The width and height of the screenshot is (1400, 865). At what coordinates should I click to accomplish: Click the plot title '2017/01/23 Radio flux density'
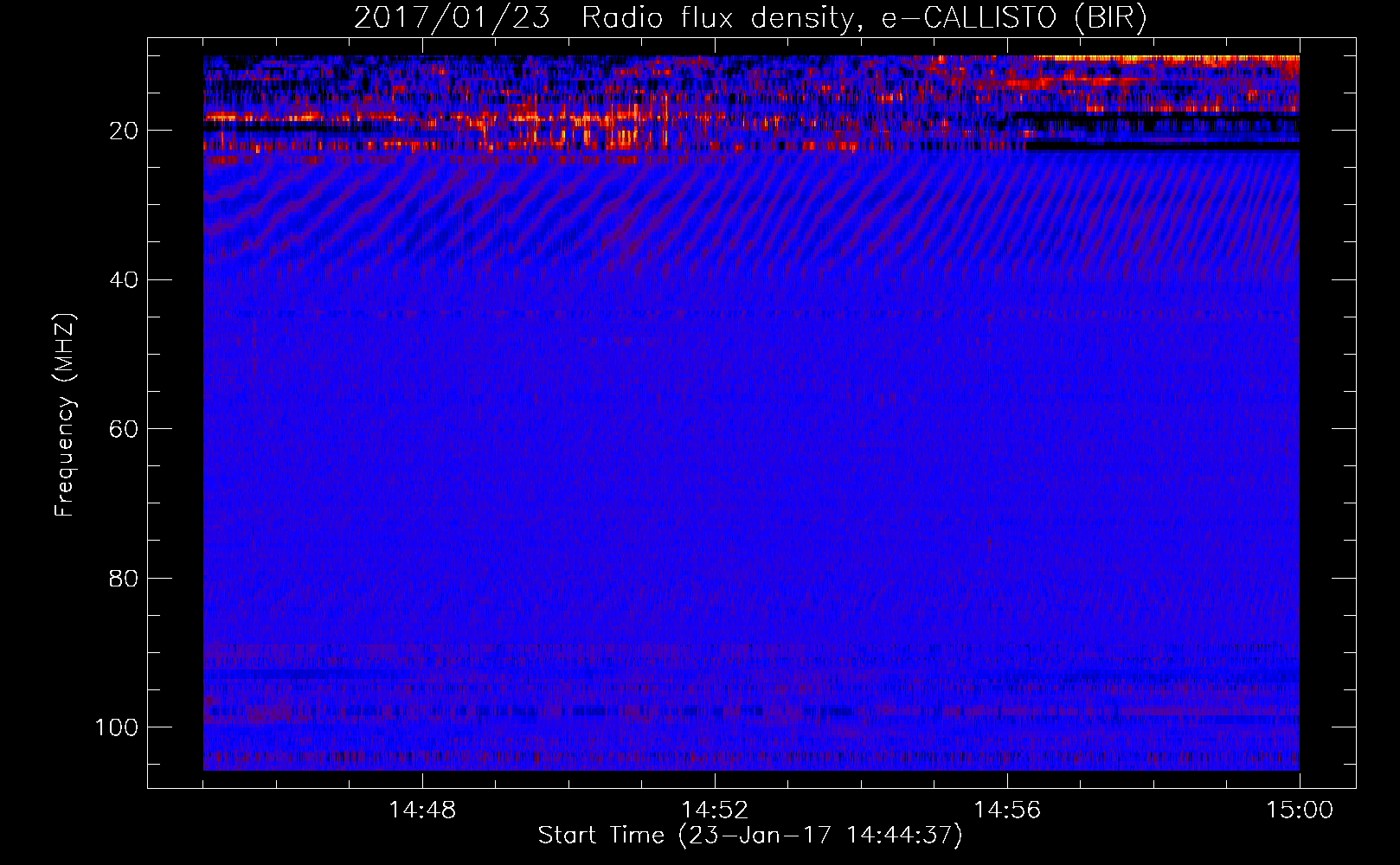[750, 18]
